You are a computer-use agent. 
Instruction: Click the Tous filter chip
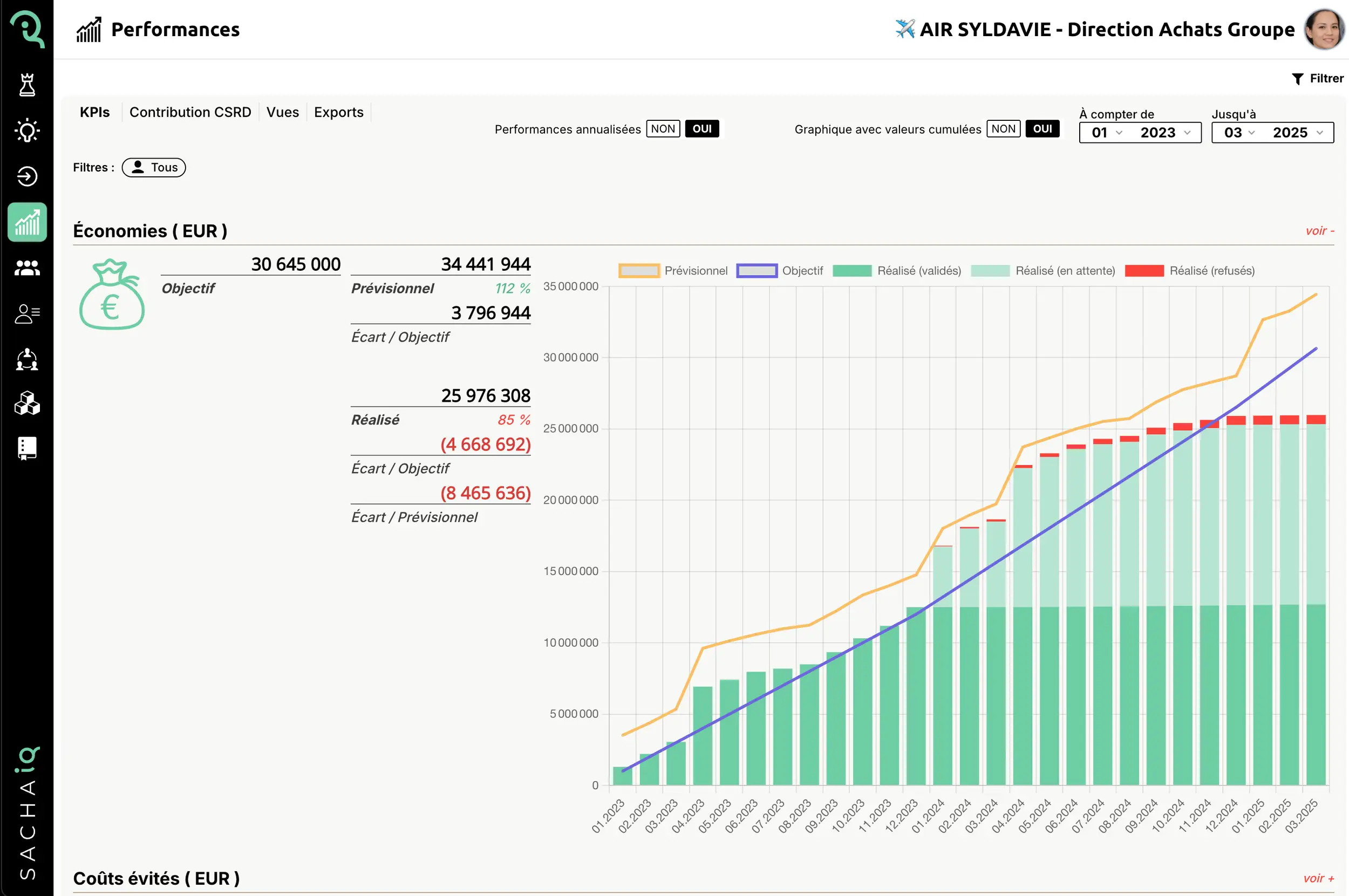(x=154, y=167)
